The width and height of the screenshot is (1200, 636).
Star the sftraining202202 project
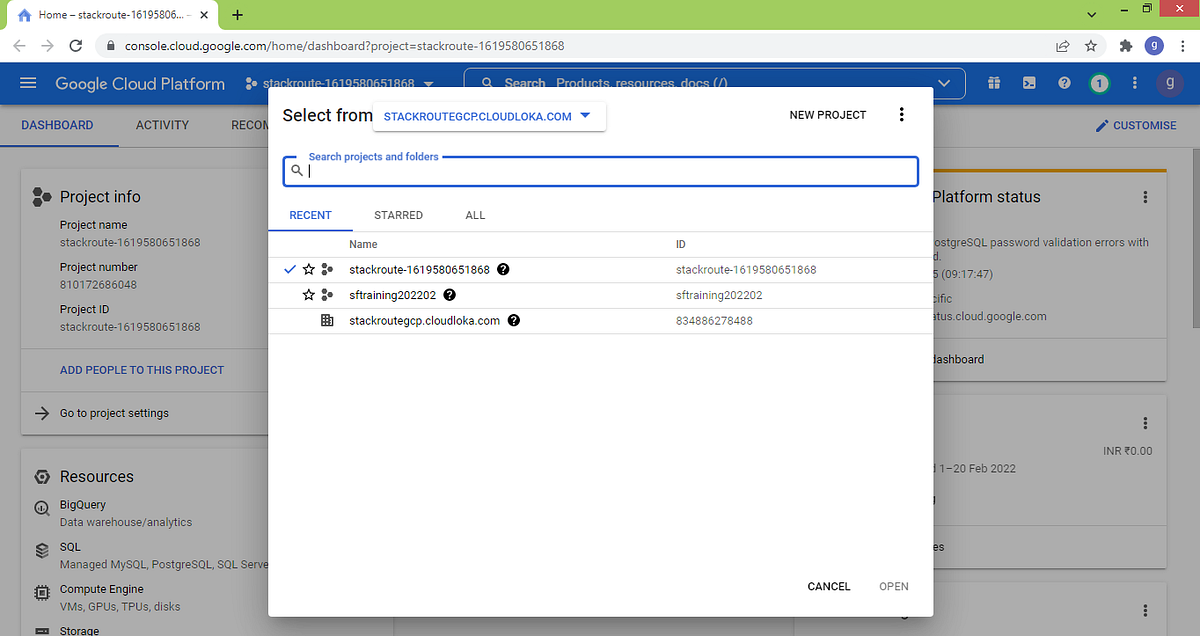pyautogui.click(x=309, y=294)
